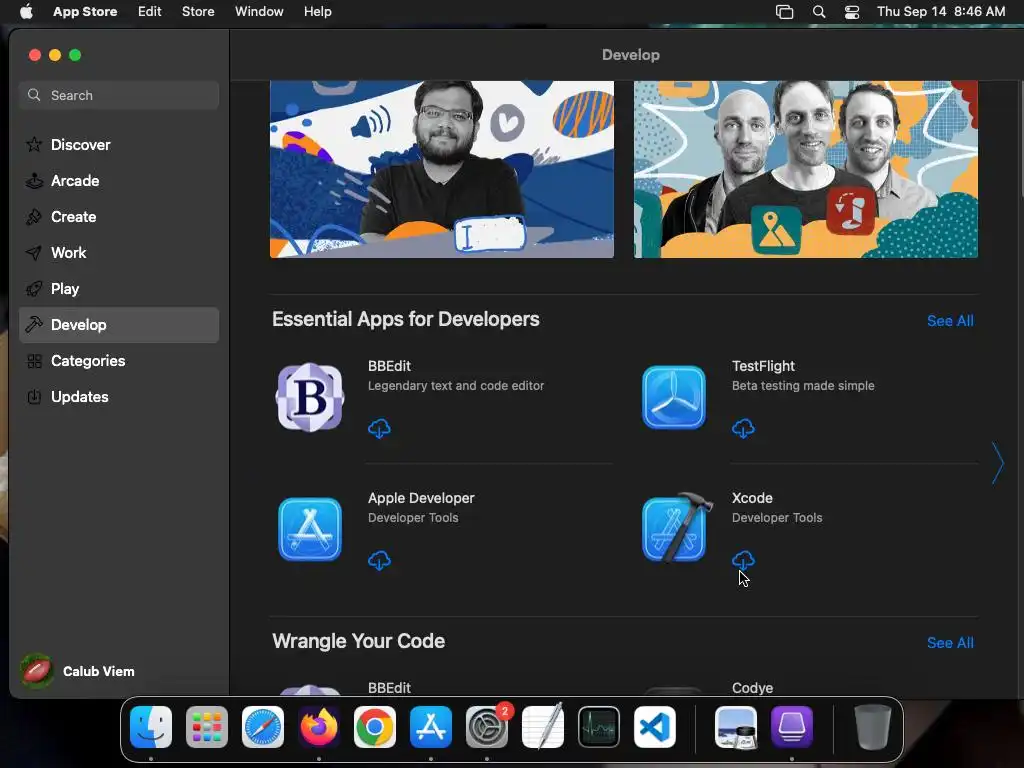Open the featured story with bearded man

coord(441,169)
